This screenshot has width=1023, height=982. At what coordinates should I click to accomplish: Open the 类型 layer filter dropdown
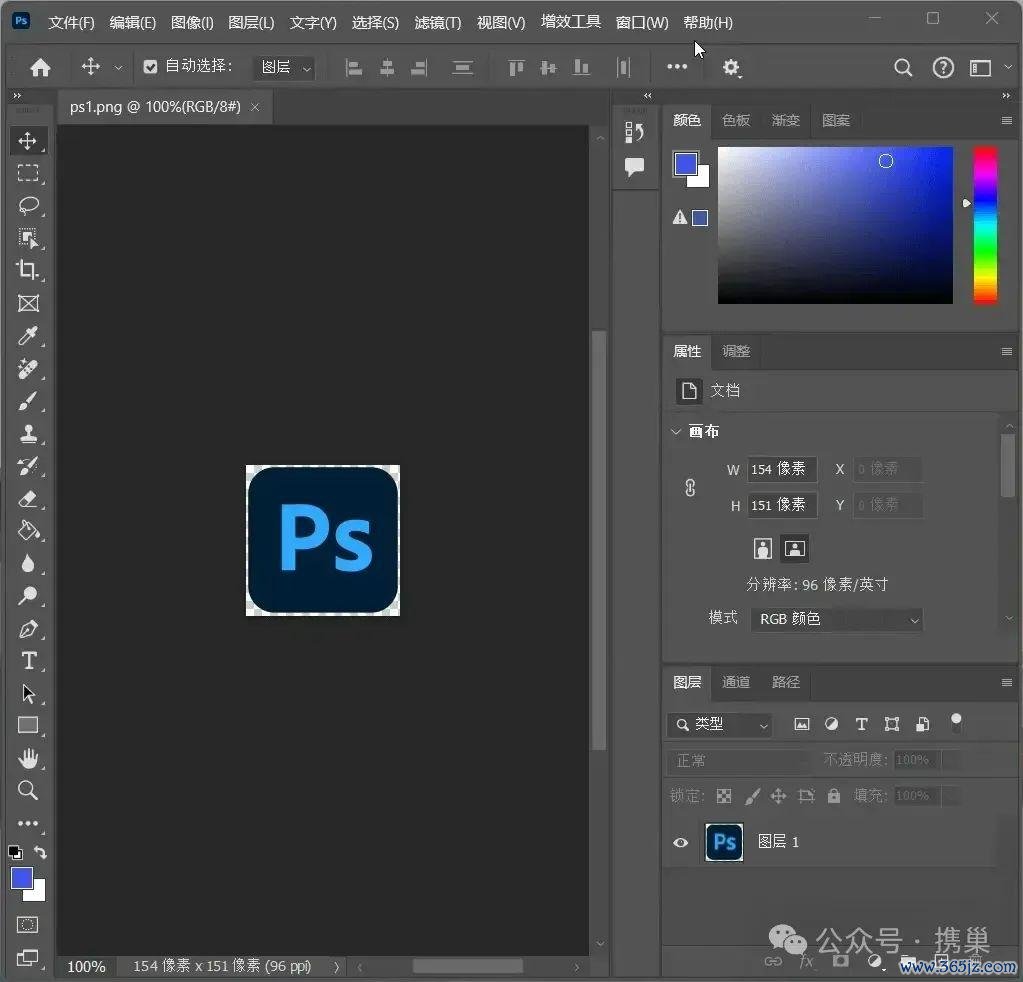point(720,725)
